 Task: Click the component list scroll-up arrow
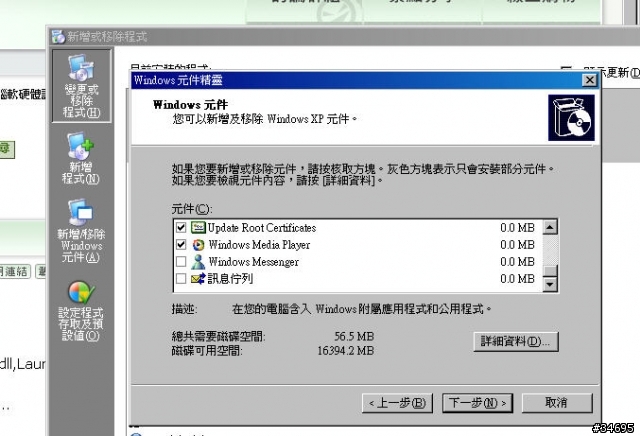(550, 227)
